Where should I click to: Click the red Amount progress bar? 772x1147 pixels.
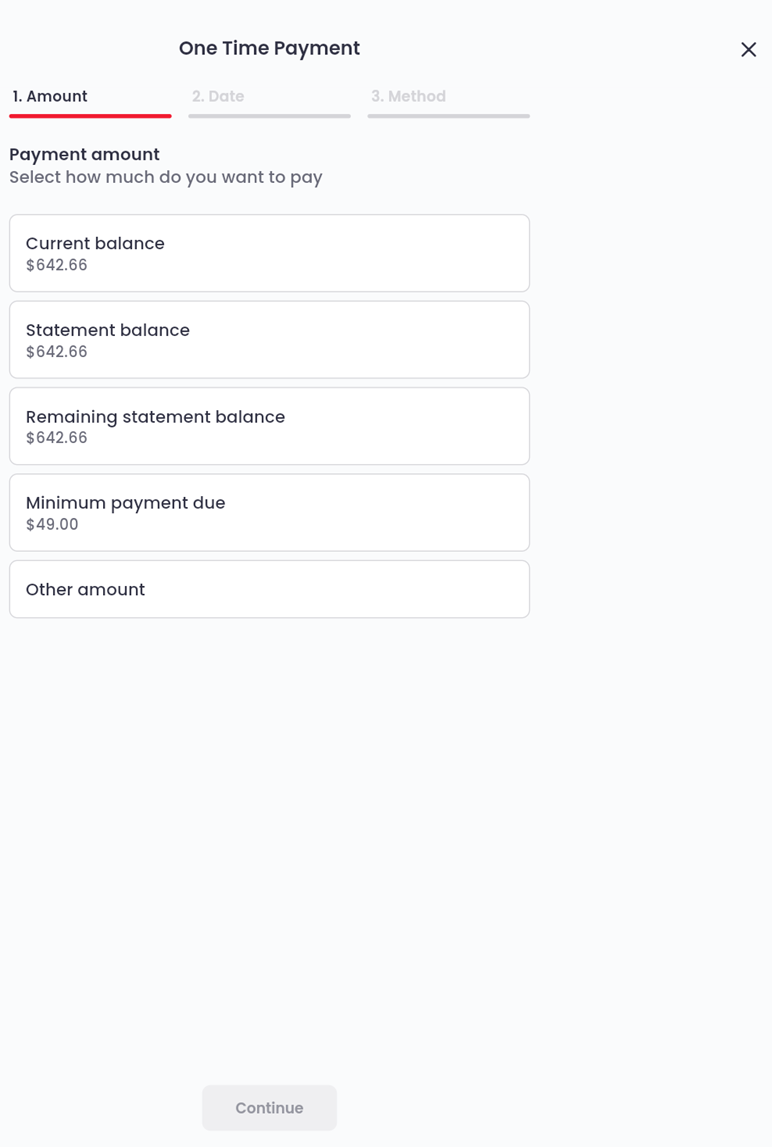[90, 114]
